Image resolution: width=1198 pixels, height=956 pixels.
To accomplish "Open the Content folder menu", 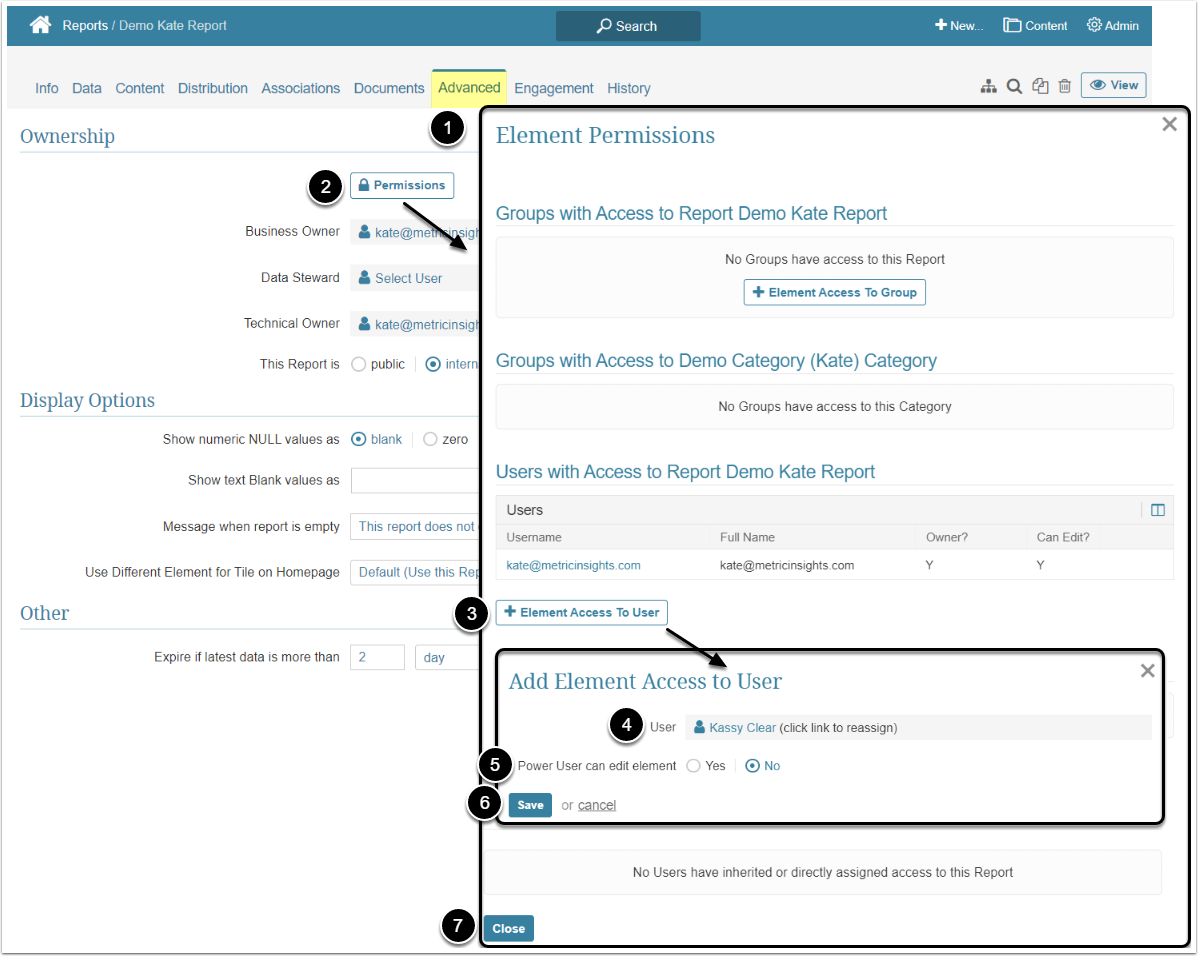I will [1034, 25].
